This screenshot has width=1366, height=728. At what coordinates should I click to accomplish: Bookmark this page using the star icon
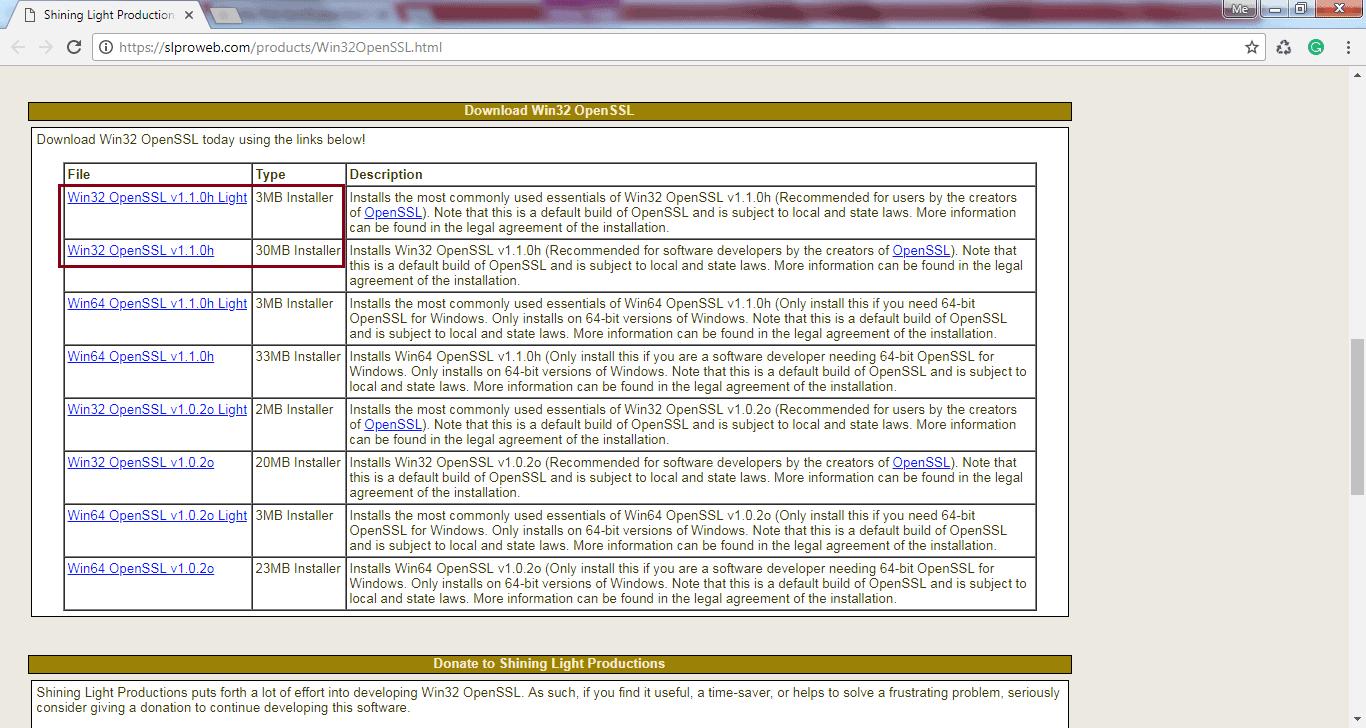tap(1251, 46)
